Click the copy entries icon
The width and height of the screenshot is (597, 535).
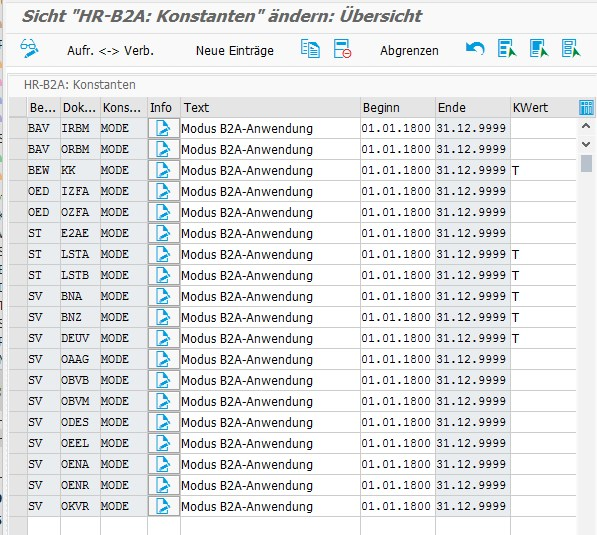[x=310, y=49]
